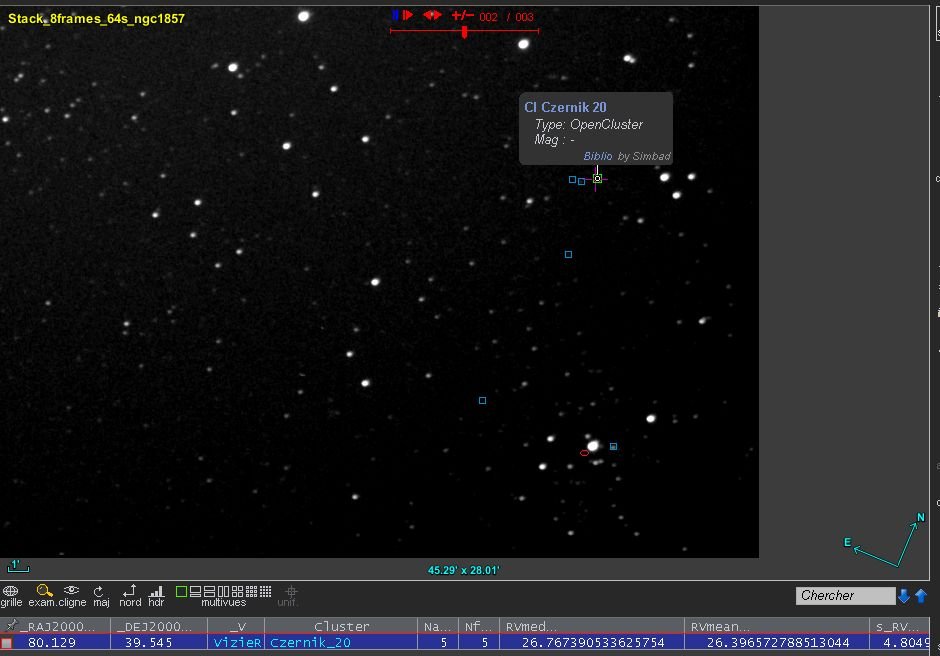Click the RVmed column header
The height and width of the screenshot is (656, 940).
530,626
